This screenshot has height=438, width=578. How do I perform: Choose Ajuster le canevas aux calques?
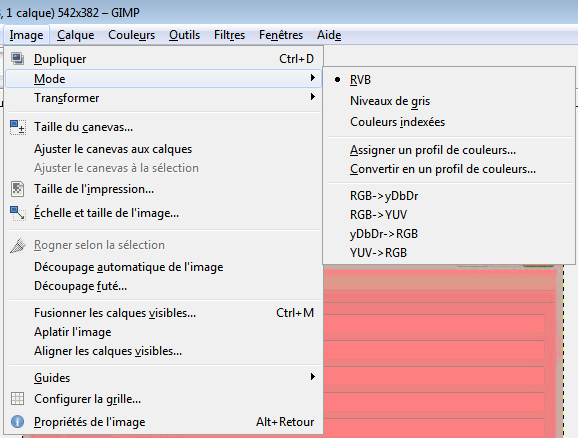[x=164, y=149]
